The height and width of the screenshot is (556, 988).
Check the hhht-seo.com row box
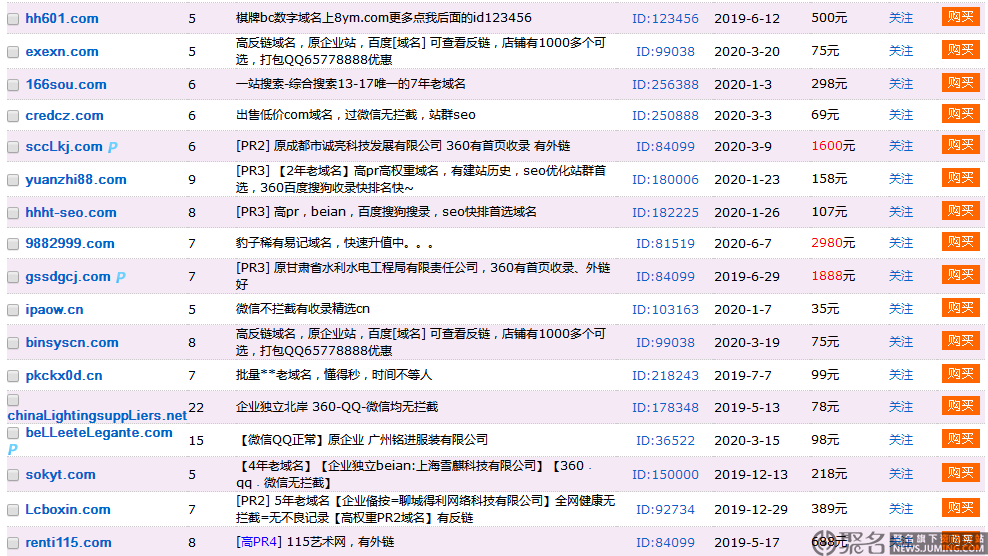point(13,212)
